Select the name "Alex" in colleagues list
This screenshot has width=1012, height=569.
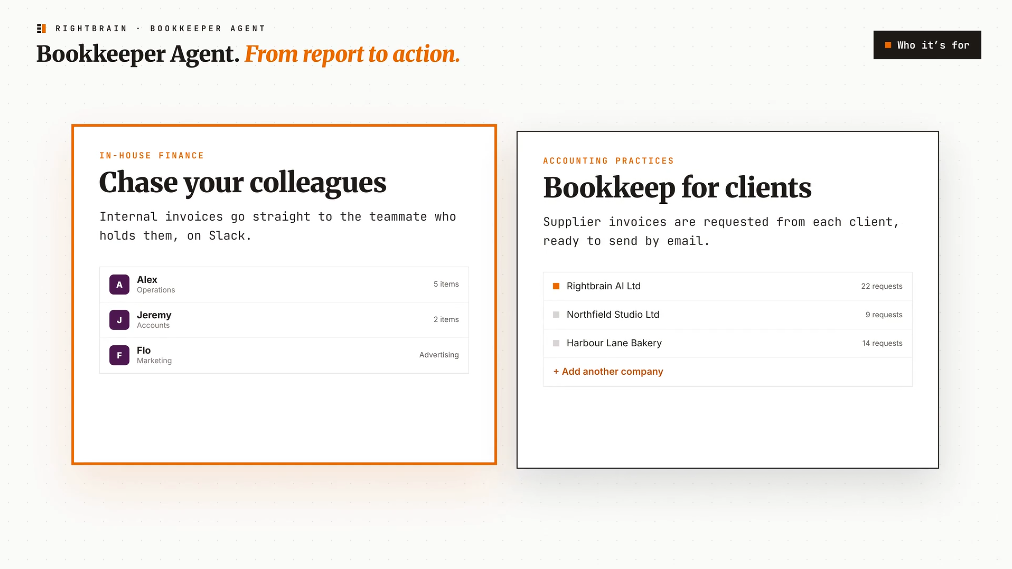147,279
